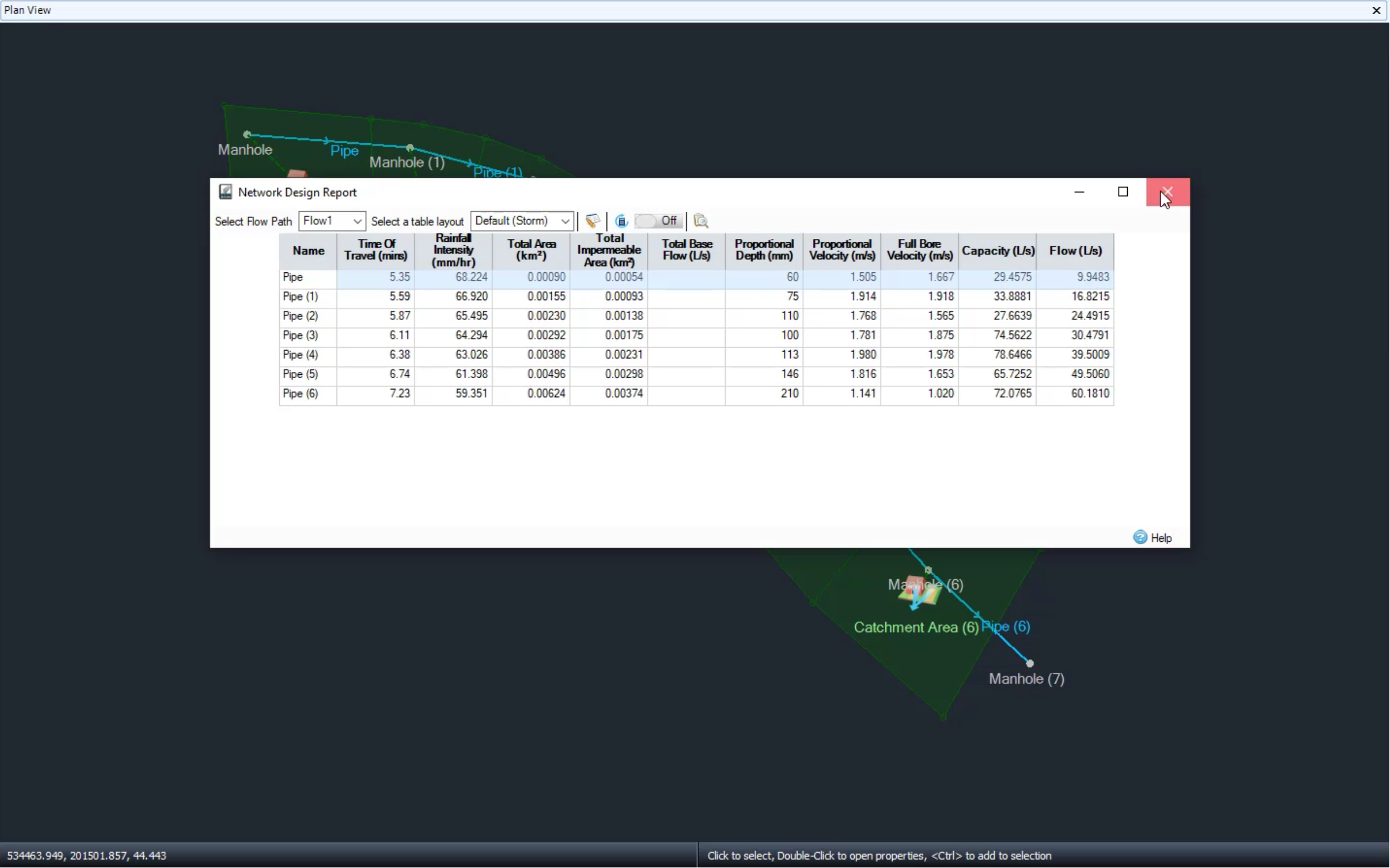Click the Proportional Depth (mm) column header
The width and height of the screenshot is (1390, 868).
tap(764, 251)
